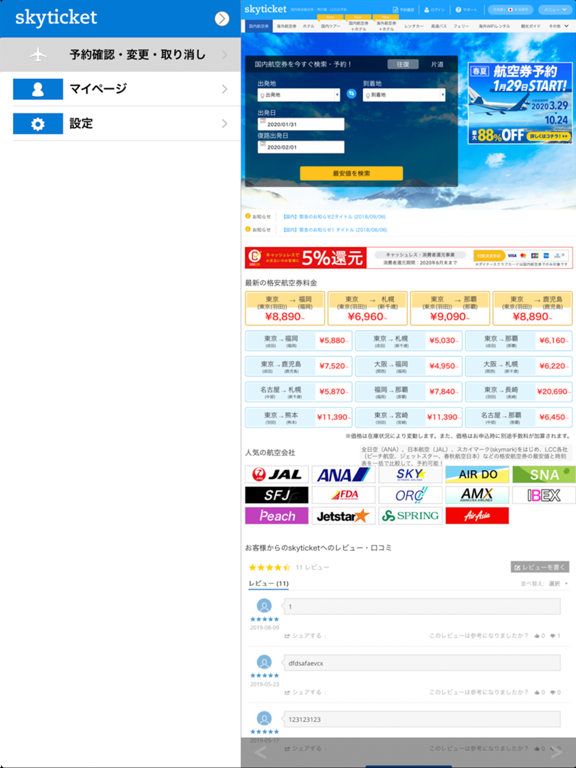Select the ホテル navigation tab
The height and width of the screenshot is (768, 576).
309,26
